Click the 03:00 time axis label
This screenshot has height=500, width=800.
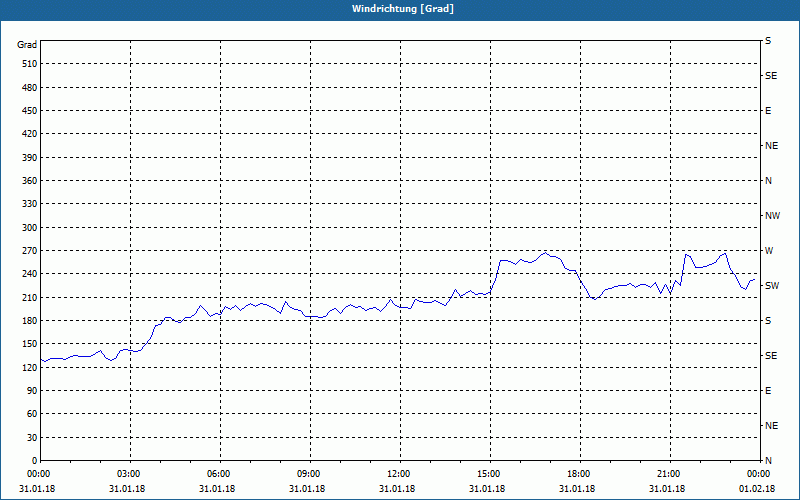(x=128, y=474)
